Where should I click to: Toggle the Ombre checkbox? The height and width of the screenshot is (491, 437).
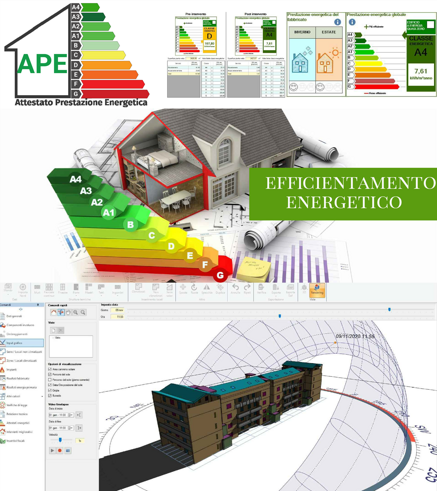(50, 390)
